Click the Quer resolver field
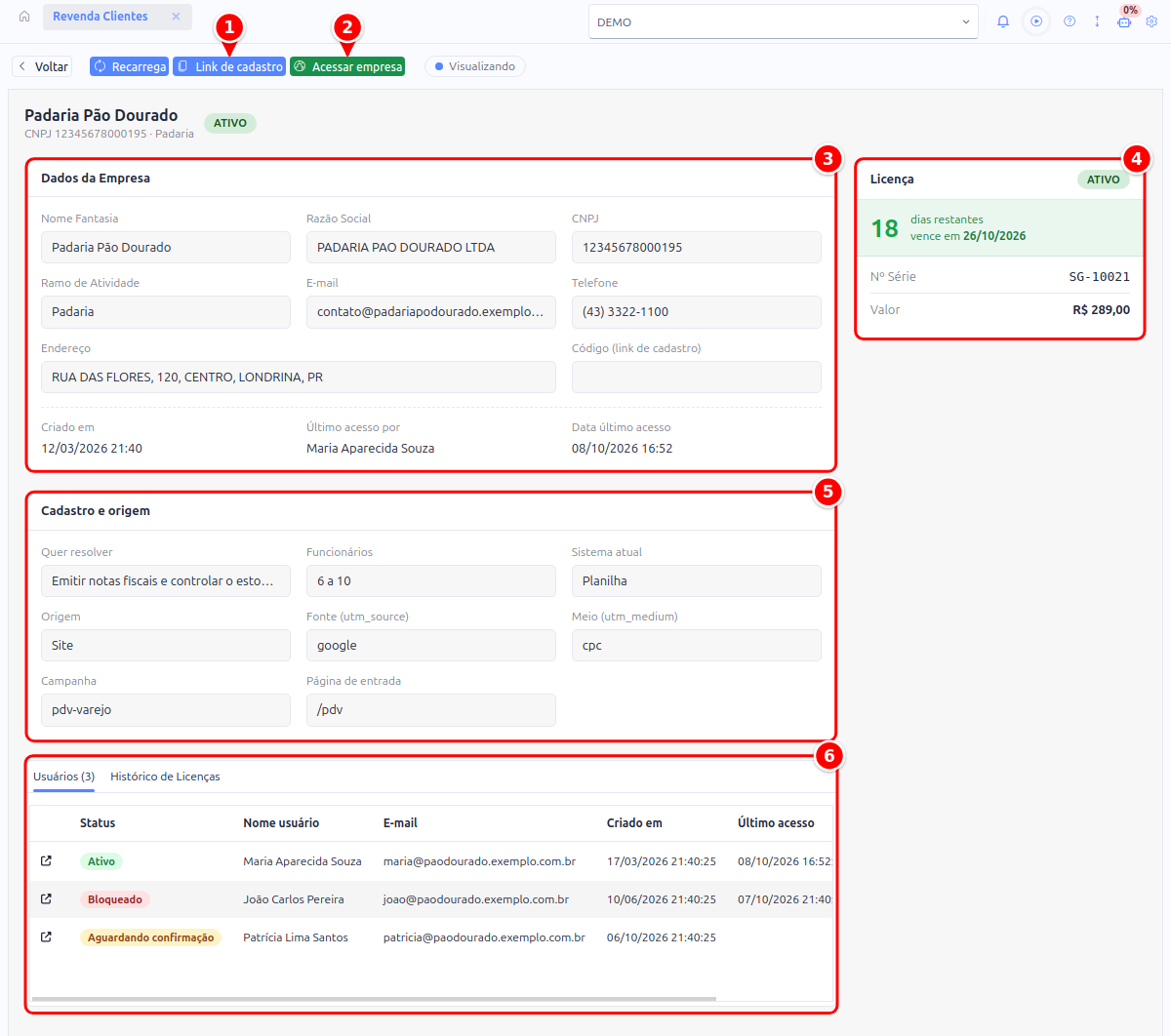 pyautogui.click(x=166, y=580)
